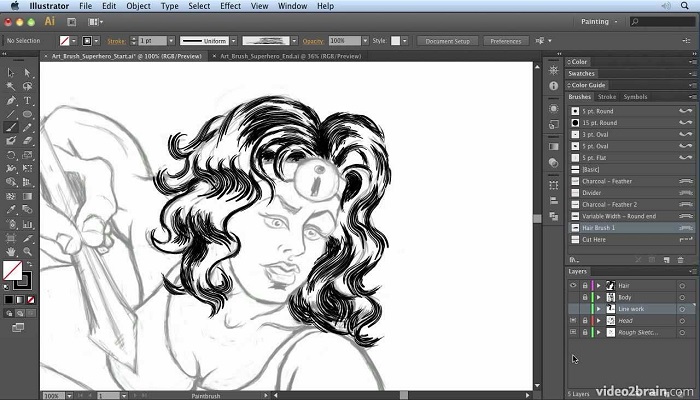Select the Pen tool

(x=11, y=100)
